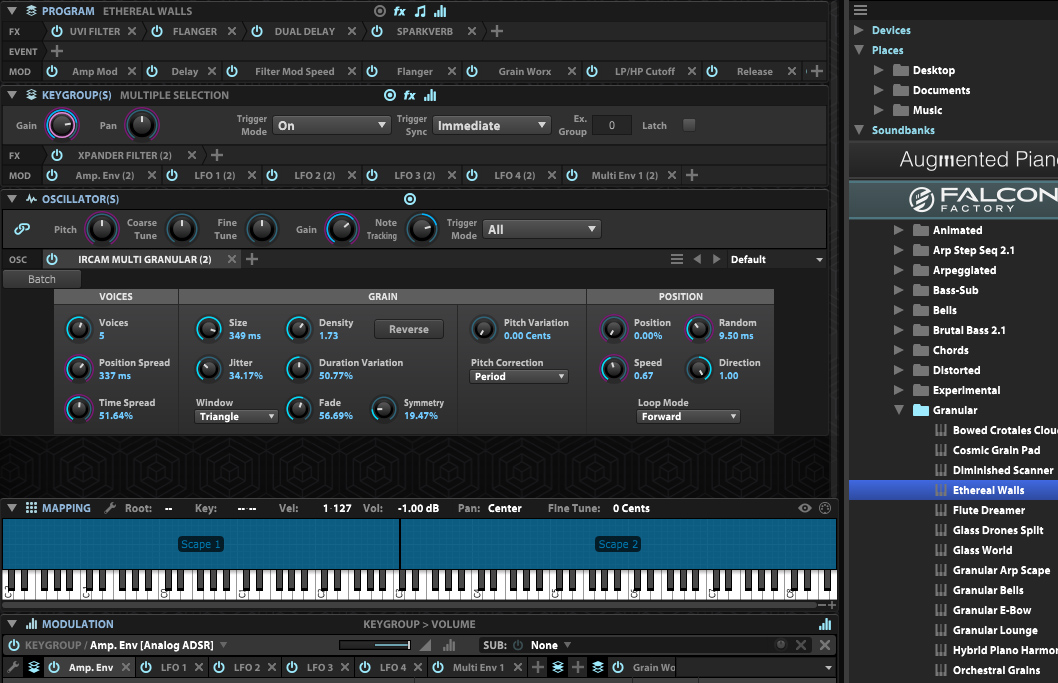The height and width of the screenshot is (683, 1058).
Task: Click the Position Spread knob
Action: [x=78, y=369]
